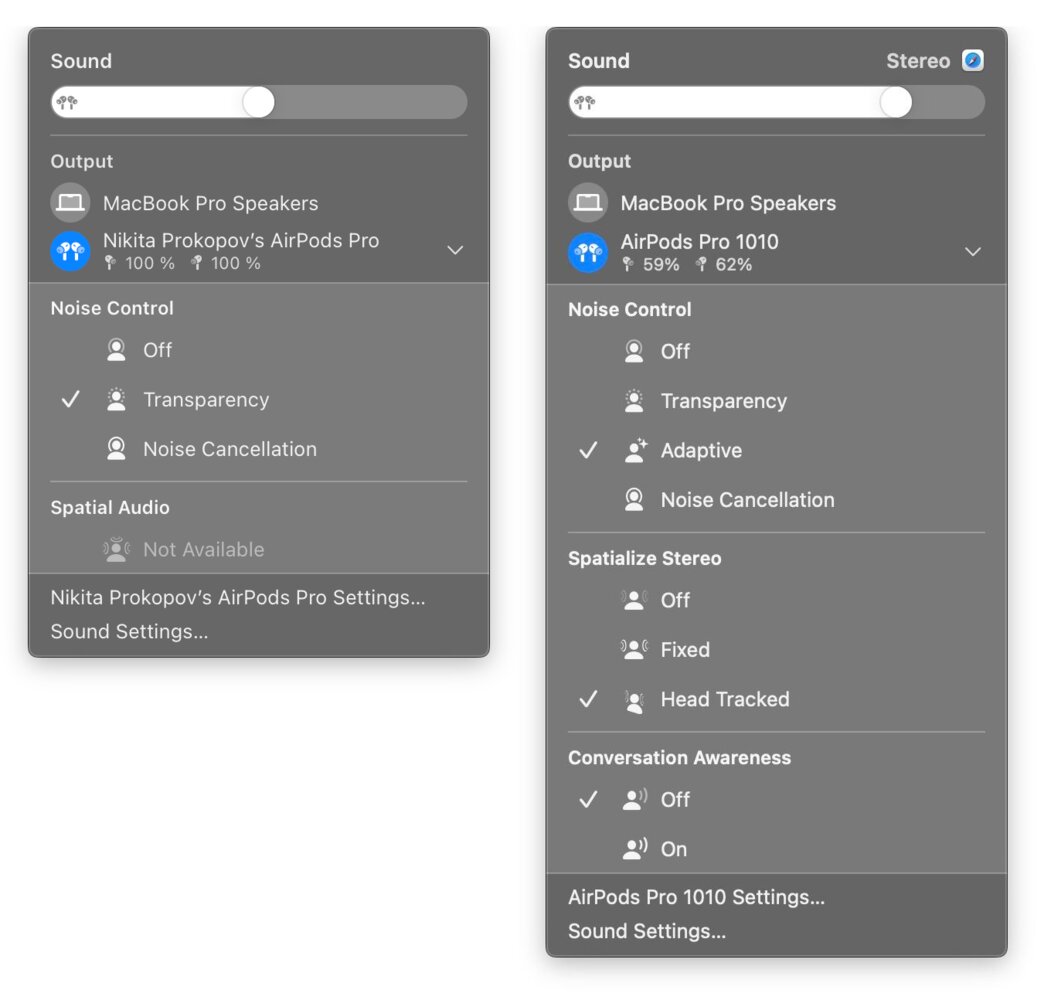
Task: Click the Conversation Awareness heading
Action: pyautogui.click(x=679, y=758)
